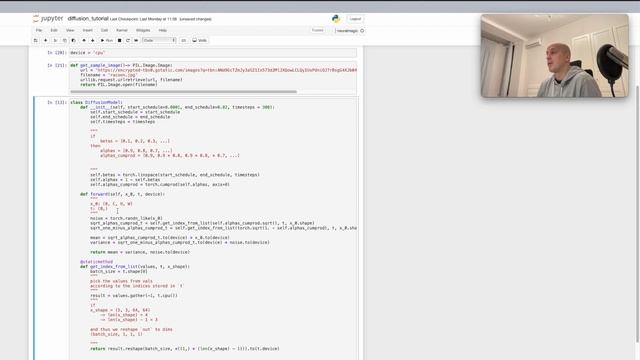Viewport: 640px width, 360px height.
Task: Open the Edit menu
Action: coord(54,30)
